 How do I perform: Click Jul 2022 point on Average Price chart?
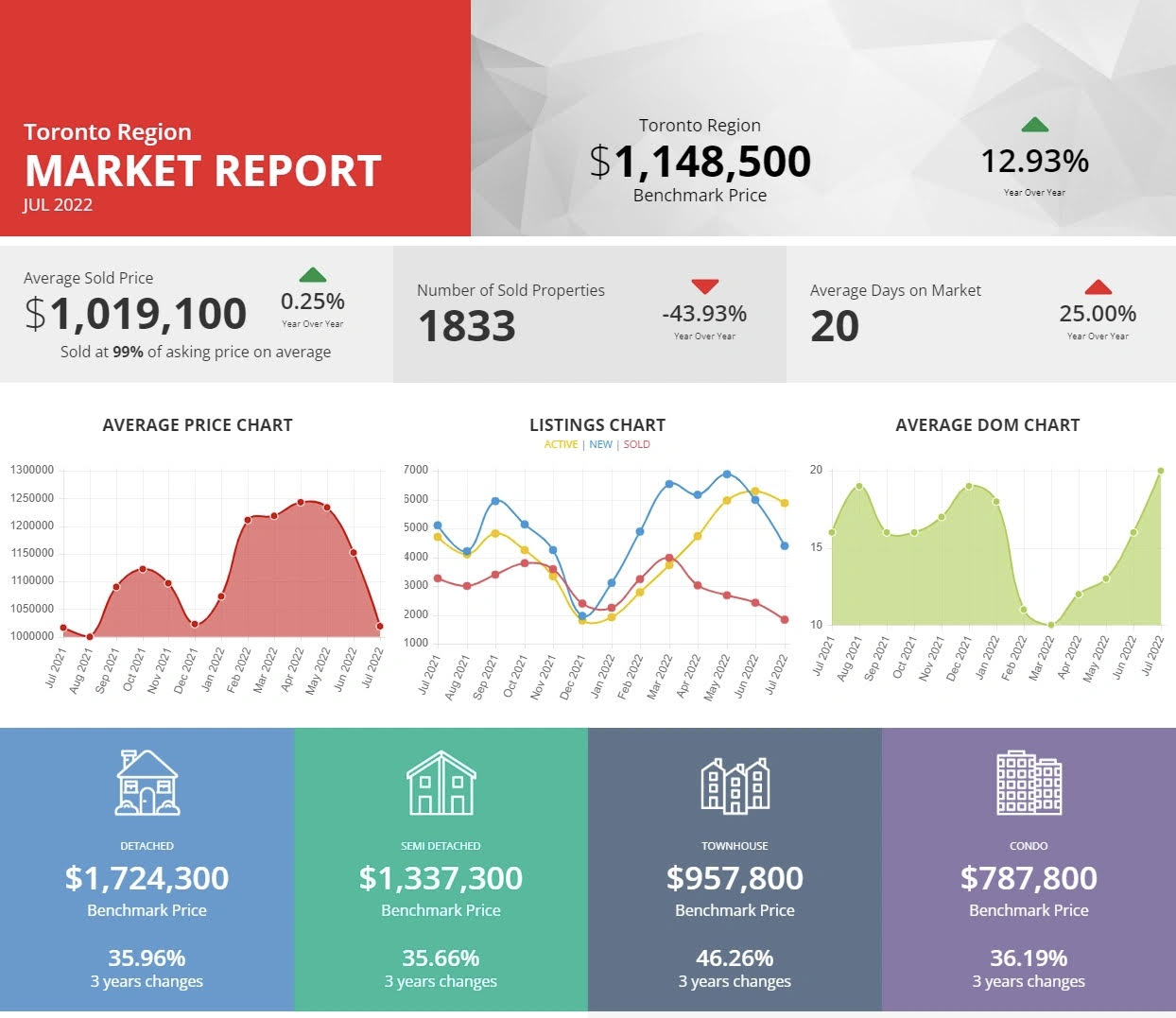[x=380, y=626]
